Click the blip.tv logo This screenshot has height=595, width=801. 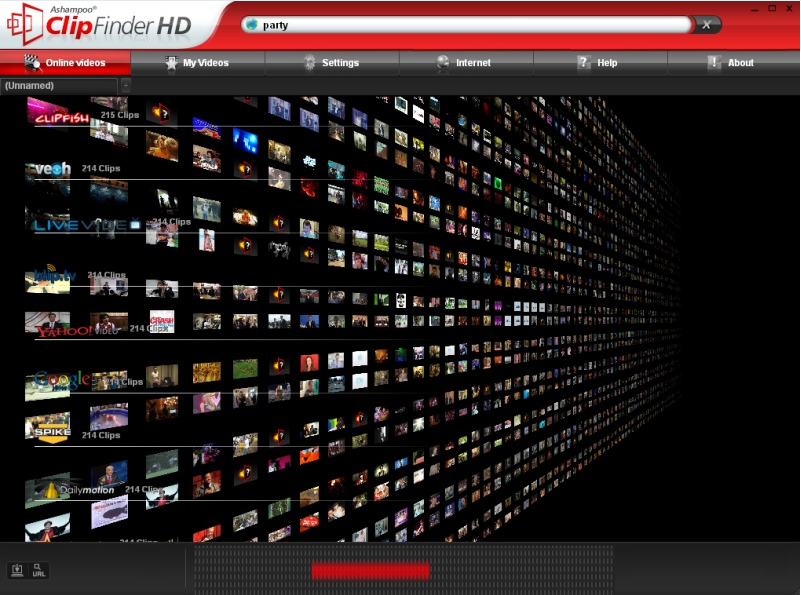click(x=55, y=275)
